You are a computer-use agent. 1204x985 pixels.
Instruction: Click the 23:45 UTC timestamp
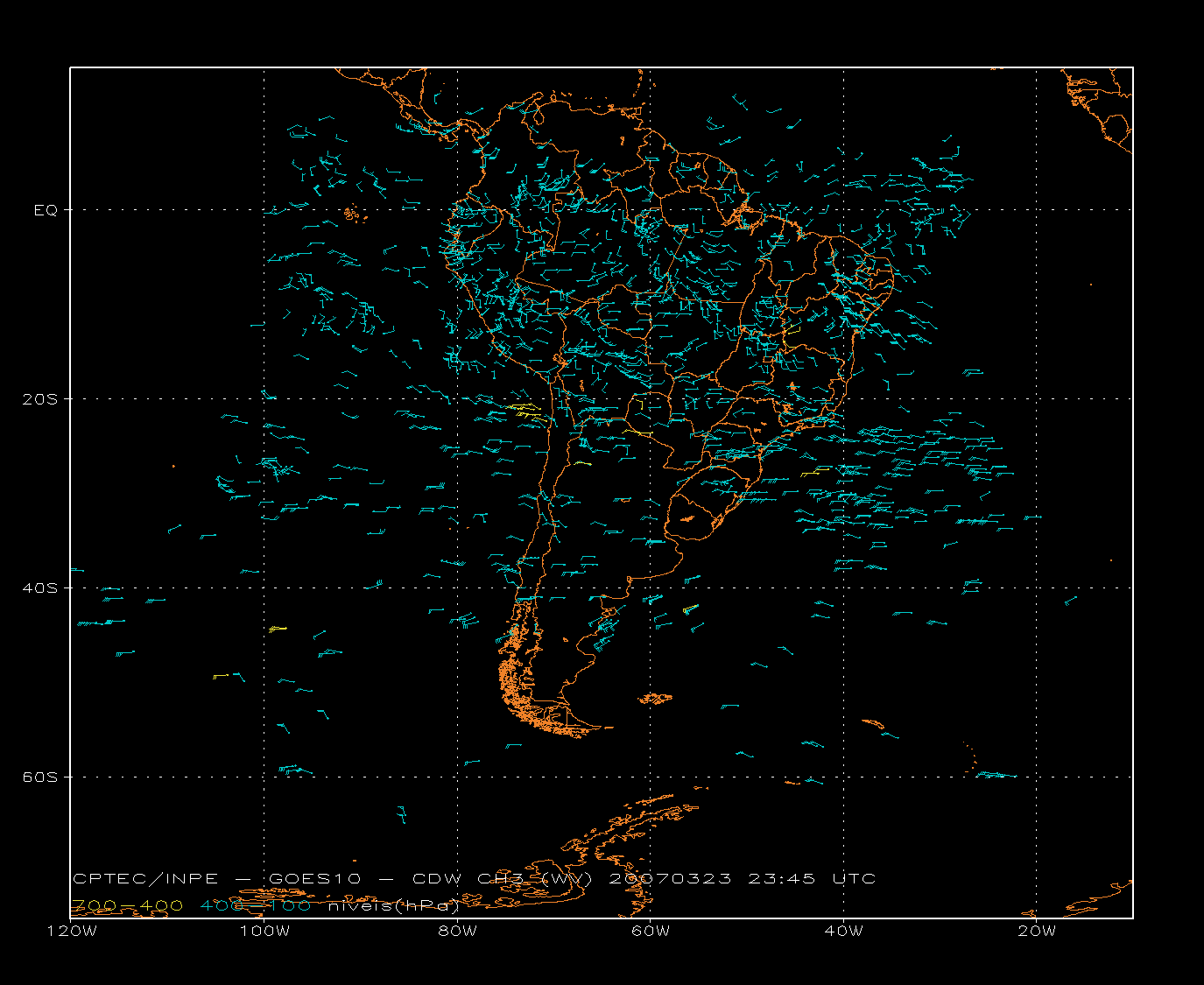coord(812,879)
